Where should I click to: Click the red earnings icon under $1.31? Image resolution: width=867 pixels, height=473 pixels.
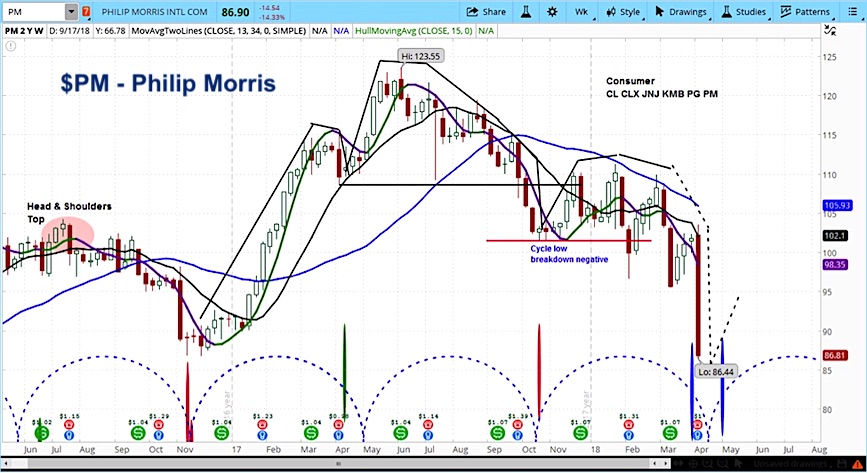point(629,424)
